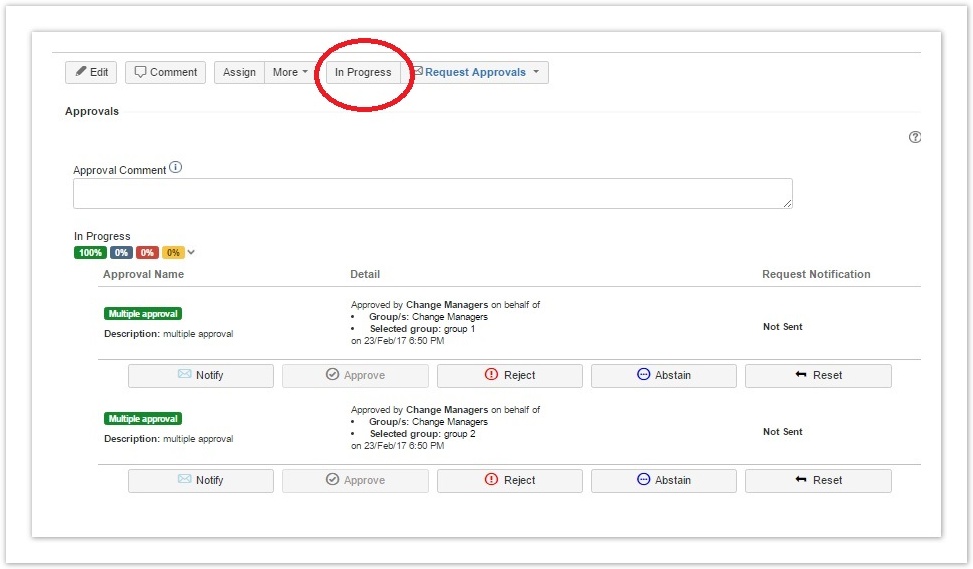Reject the group 2 multiple approval
973x569 pixels.
point(509,480)
